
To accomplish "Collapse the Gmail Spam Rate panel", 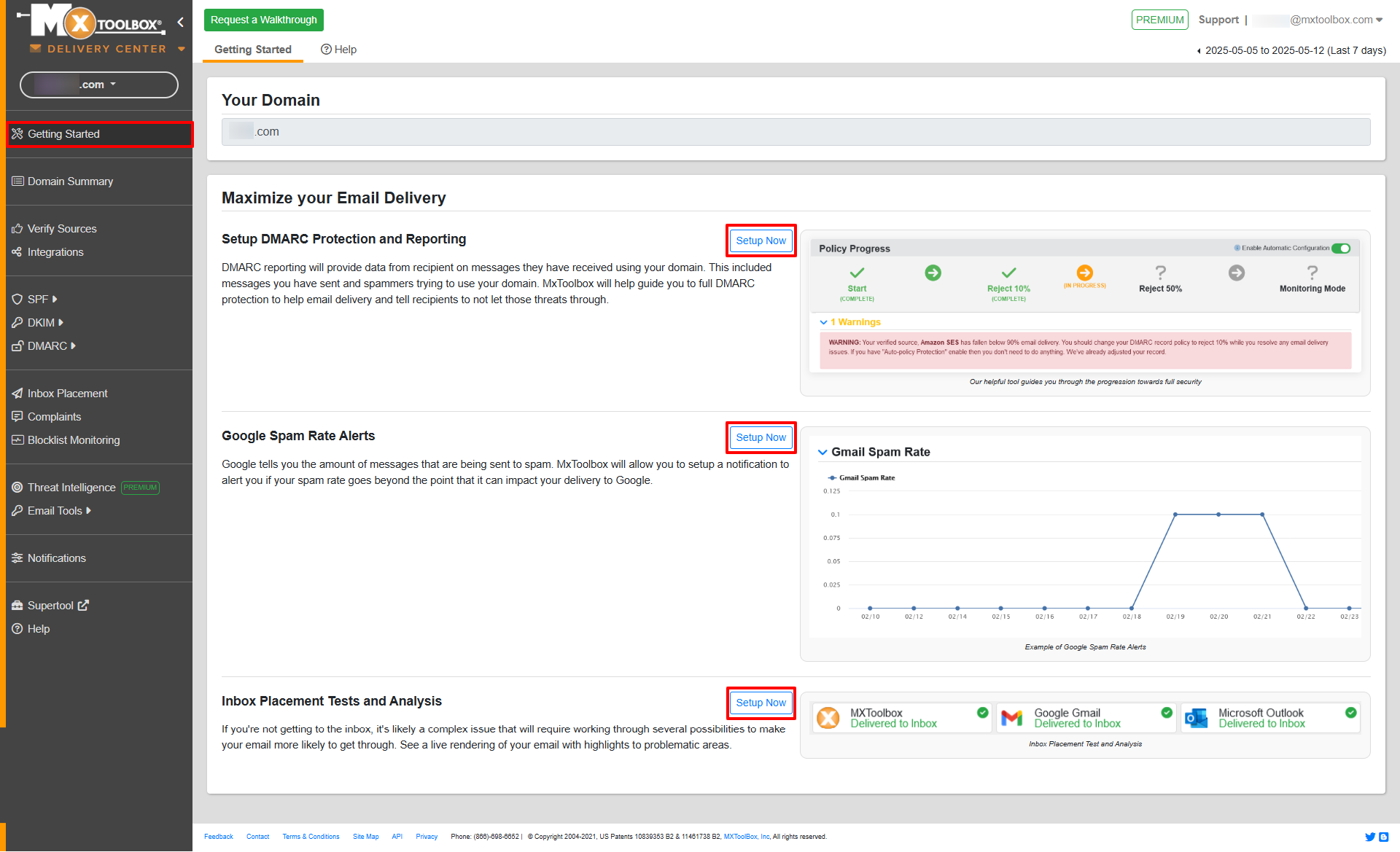I will coord(822,452).
